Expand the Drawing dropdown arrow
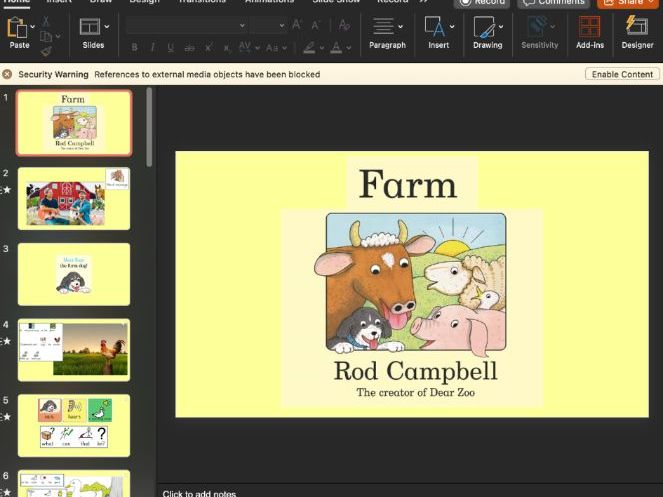Screen dimensions: 663x497 pos(501,27)
